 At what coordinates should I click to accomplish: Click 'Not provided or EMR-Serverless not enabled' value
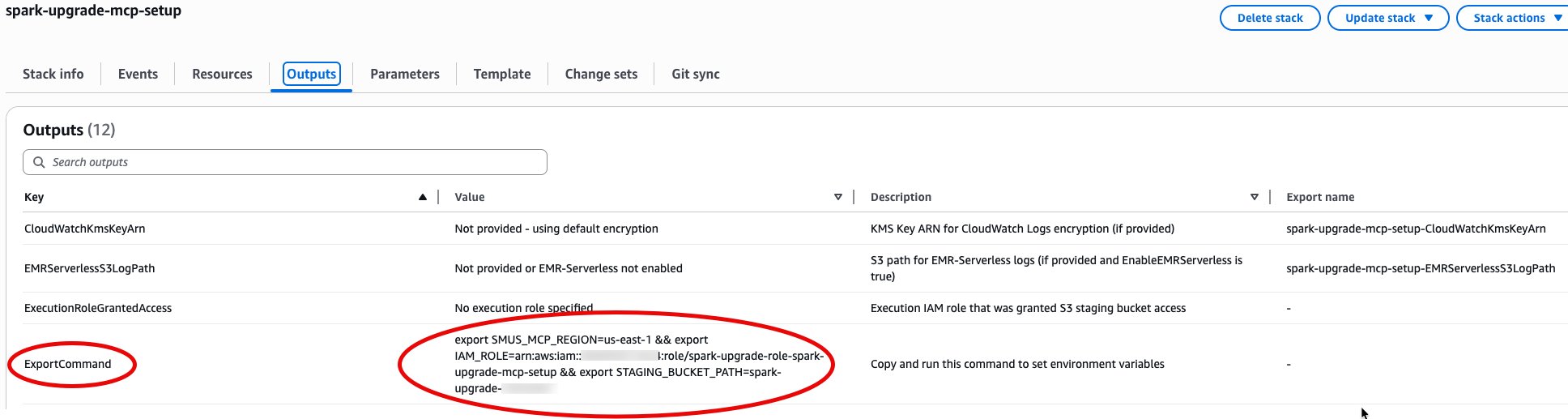click(x=569, y=268)
